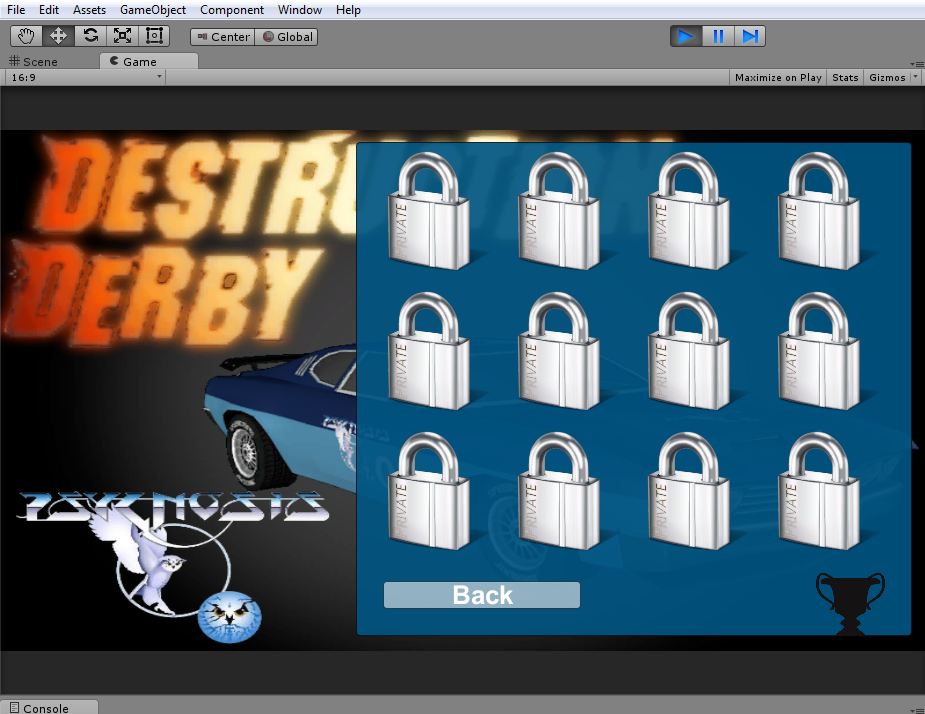Toggle Maximize on Play
The image size is (925, 714).
(778, 76)
